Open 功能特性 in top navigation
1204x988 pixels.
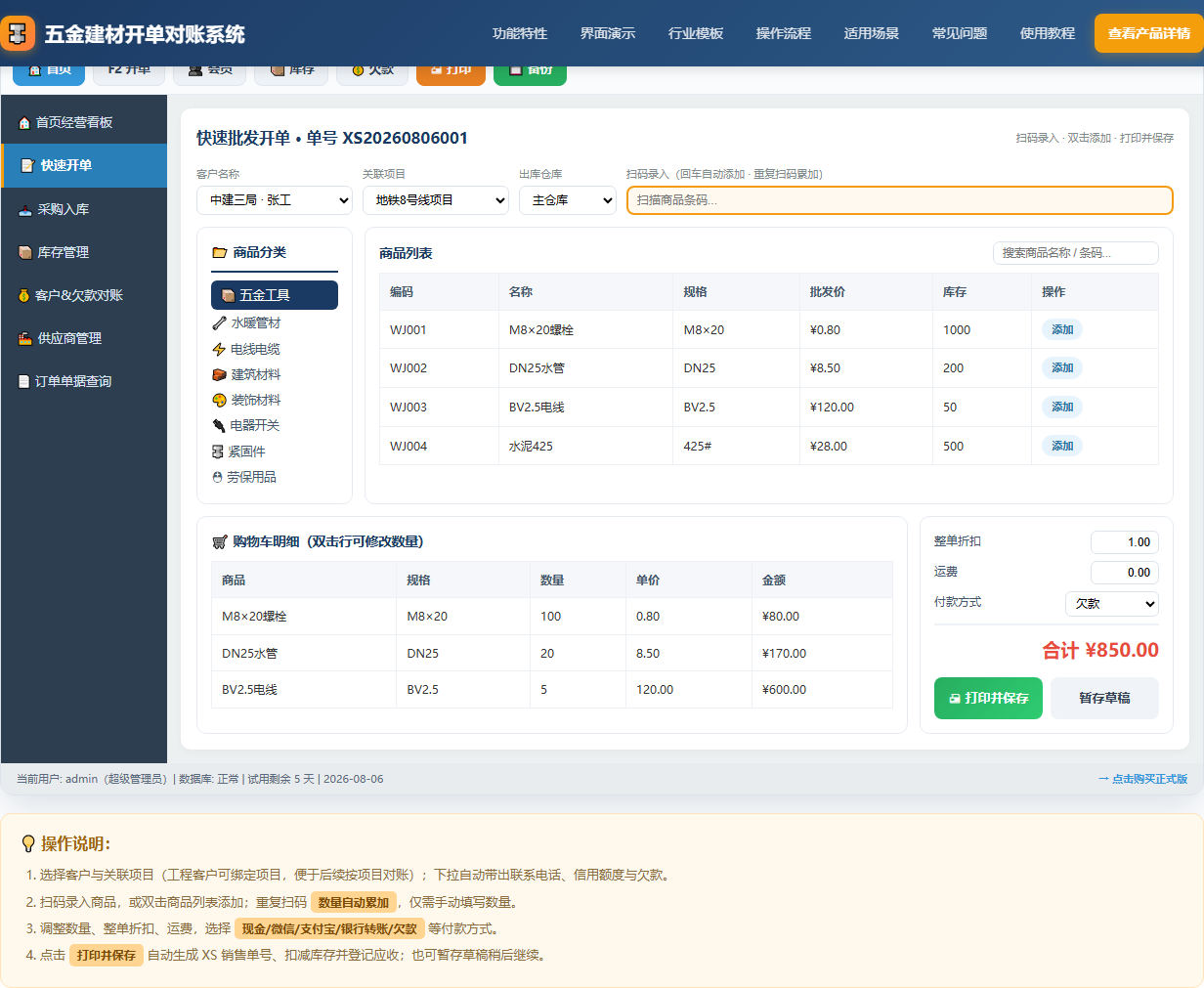[520, 33]
